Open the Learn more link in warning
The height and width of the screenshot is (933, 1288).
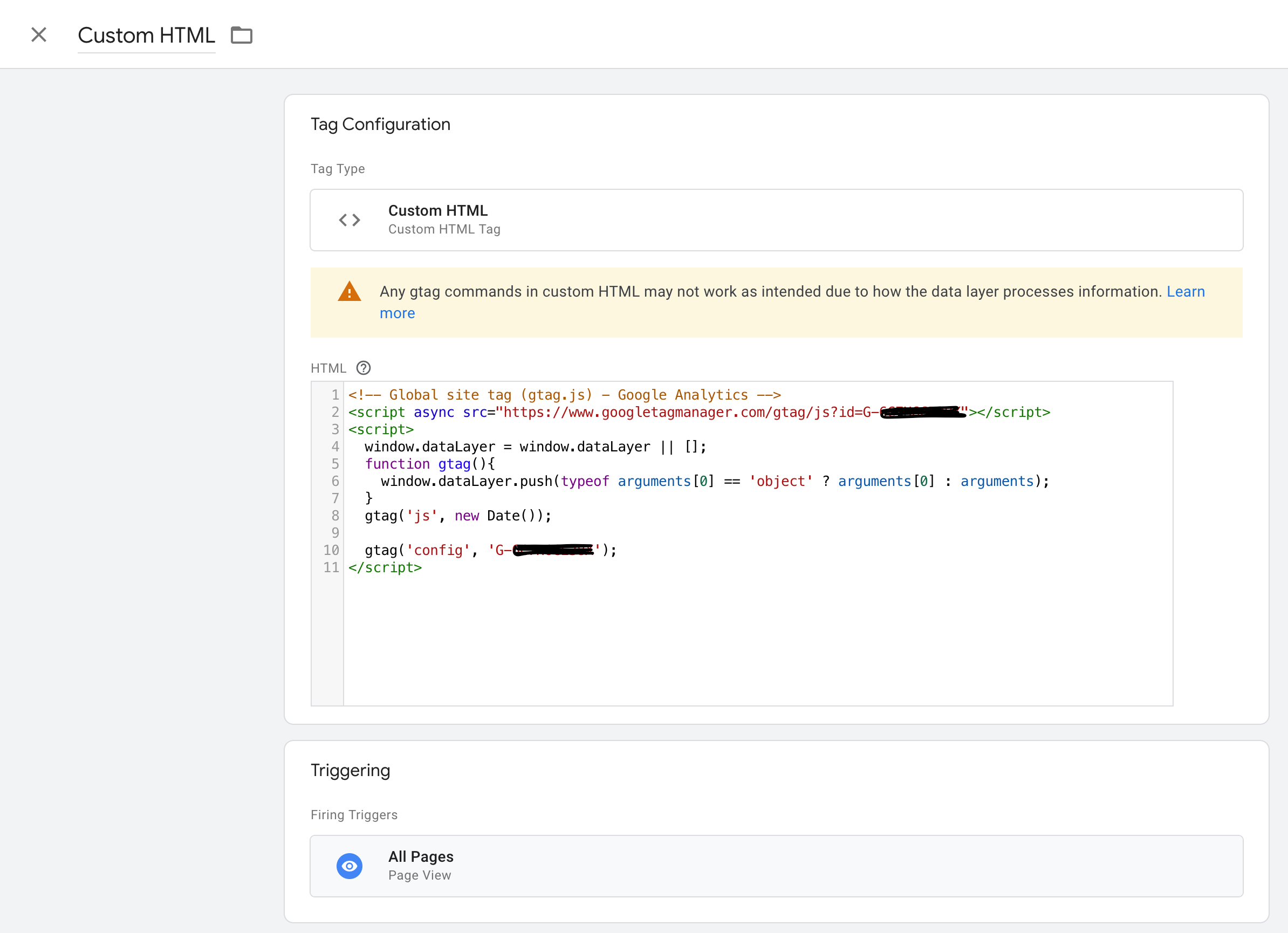(x=1185, y=291)
